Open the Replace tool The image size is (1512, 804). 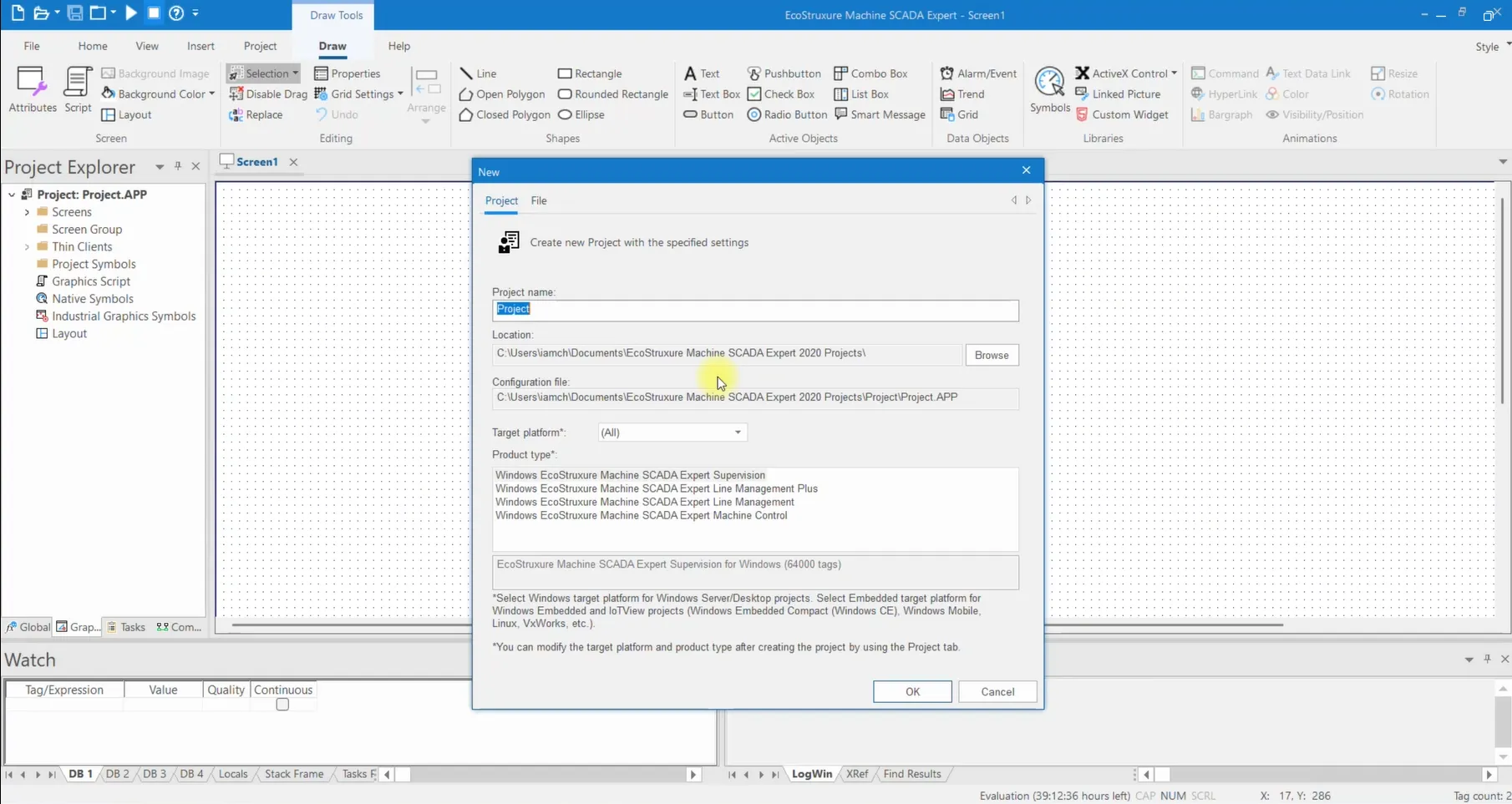[256, 114]
